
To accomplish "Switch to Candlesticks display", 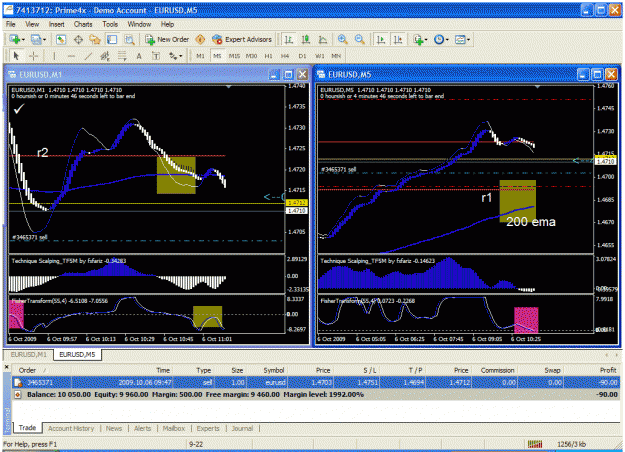I will point(306,39).
